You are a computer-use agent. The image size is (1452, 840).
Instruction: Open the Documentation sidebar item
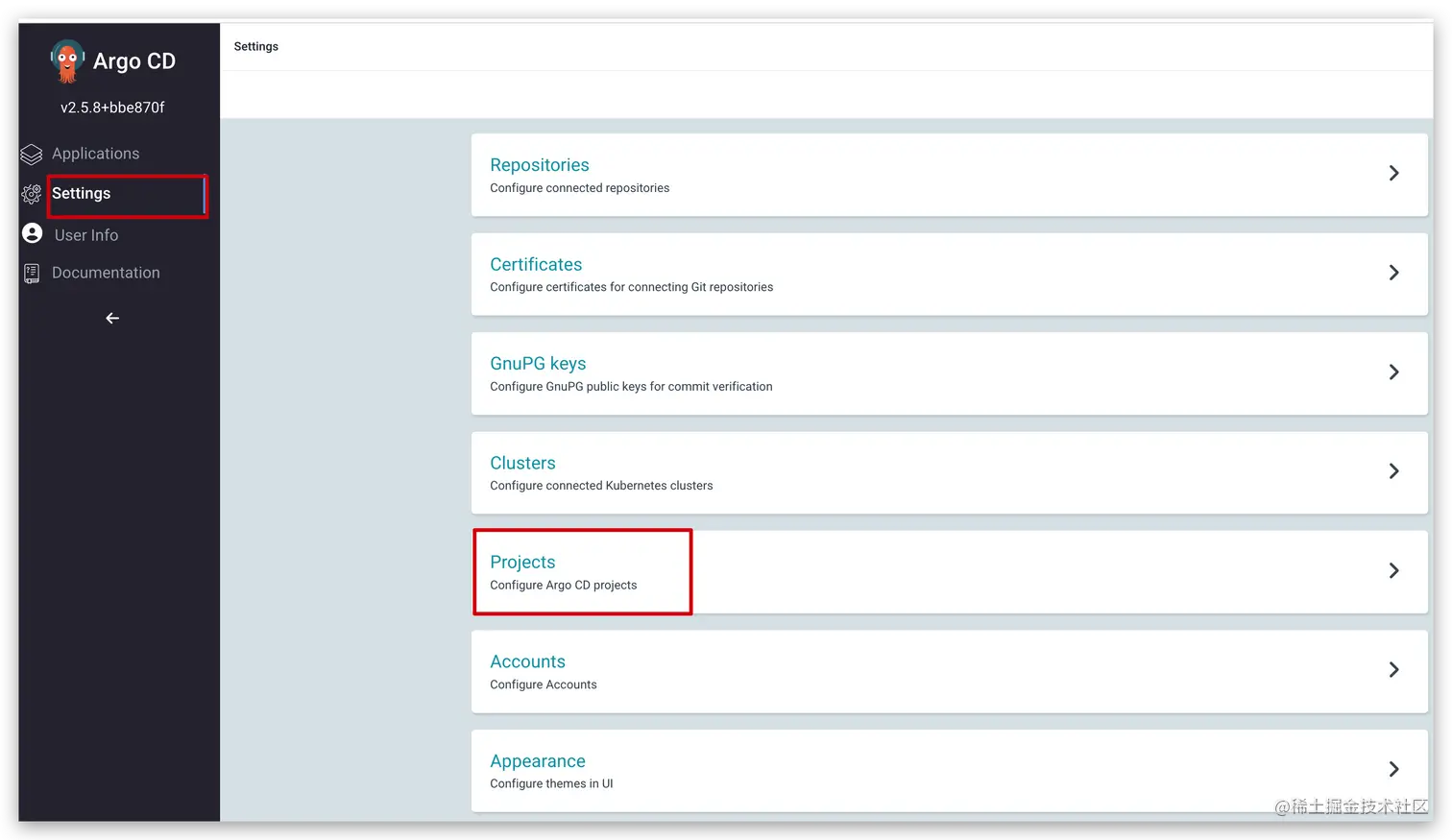(106, 273)
